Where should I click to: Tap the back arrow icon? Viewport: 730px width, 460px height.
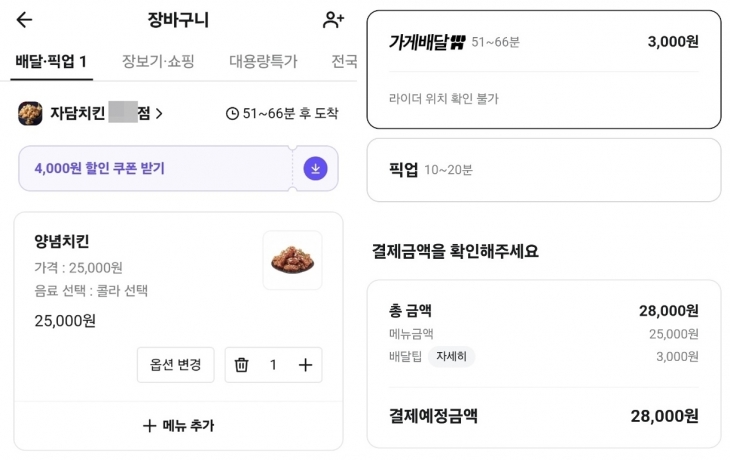(24, 20)
